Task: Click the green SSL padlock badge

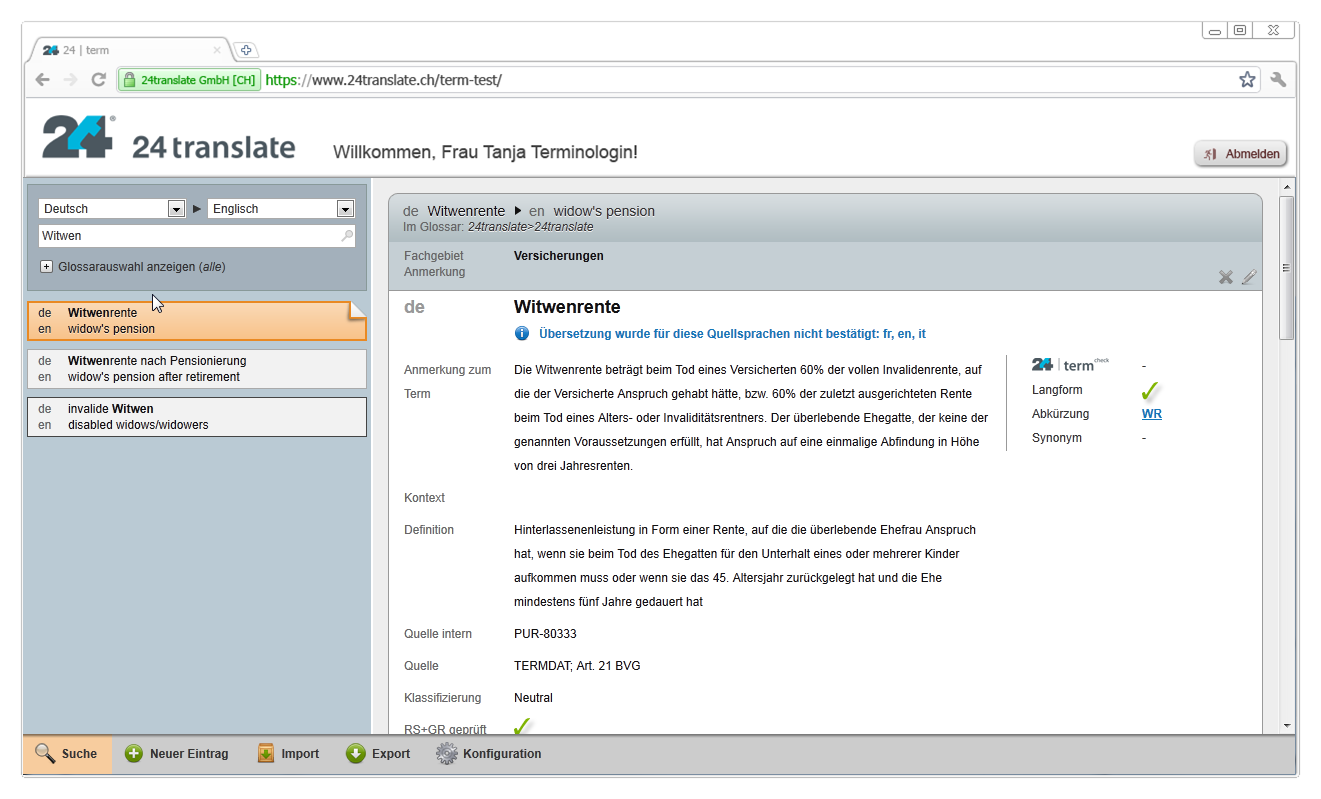Action: pyautogui.click(x=189, y=80)
